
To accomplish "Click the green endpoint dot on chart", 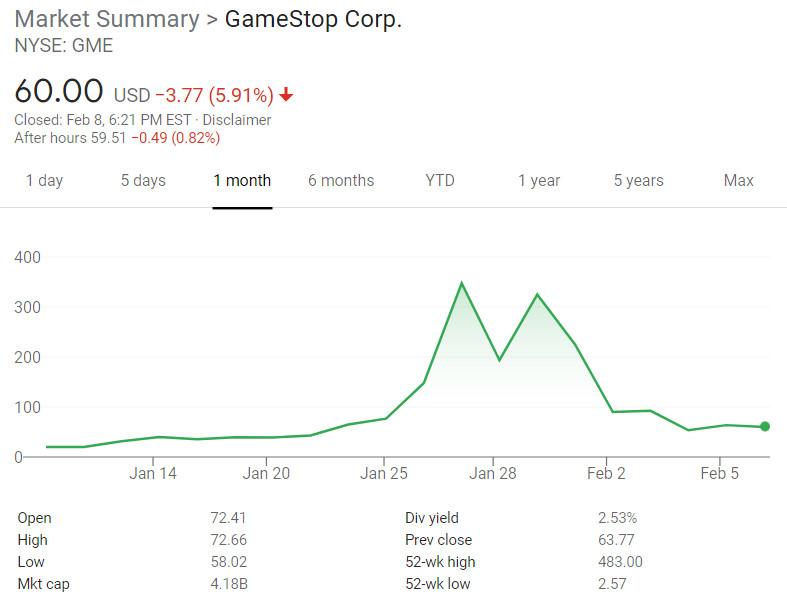I will [765, 427].
